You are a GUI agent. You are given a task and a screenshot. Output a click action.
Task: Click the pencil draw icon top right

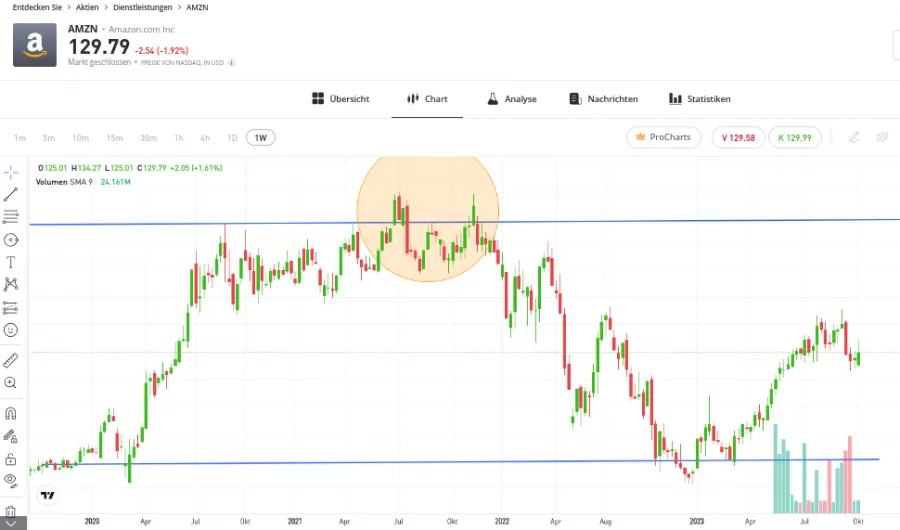[x=854, y=137]
